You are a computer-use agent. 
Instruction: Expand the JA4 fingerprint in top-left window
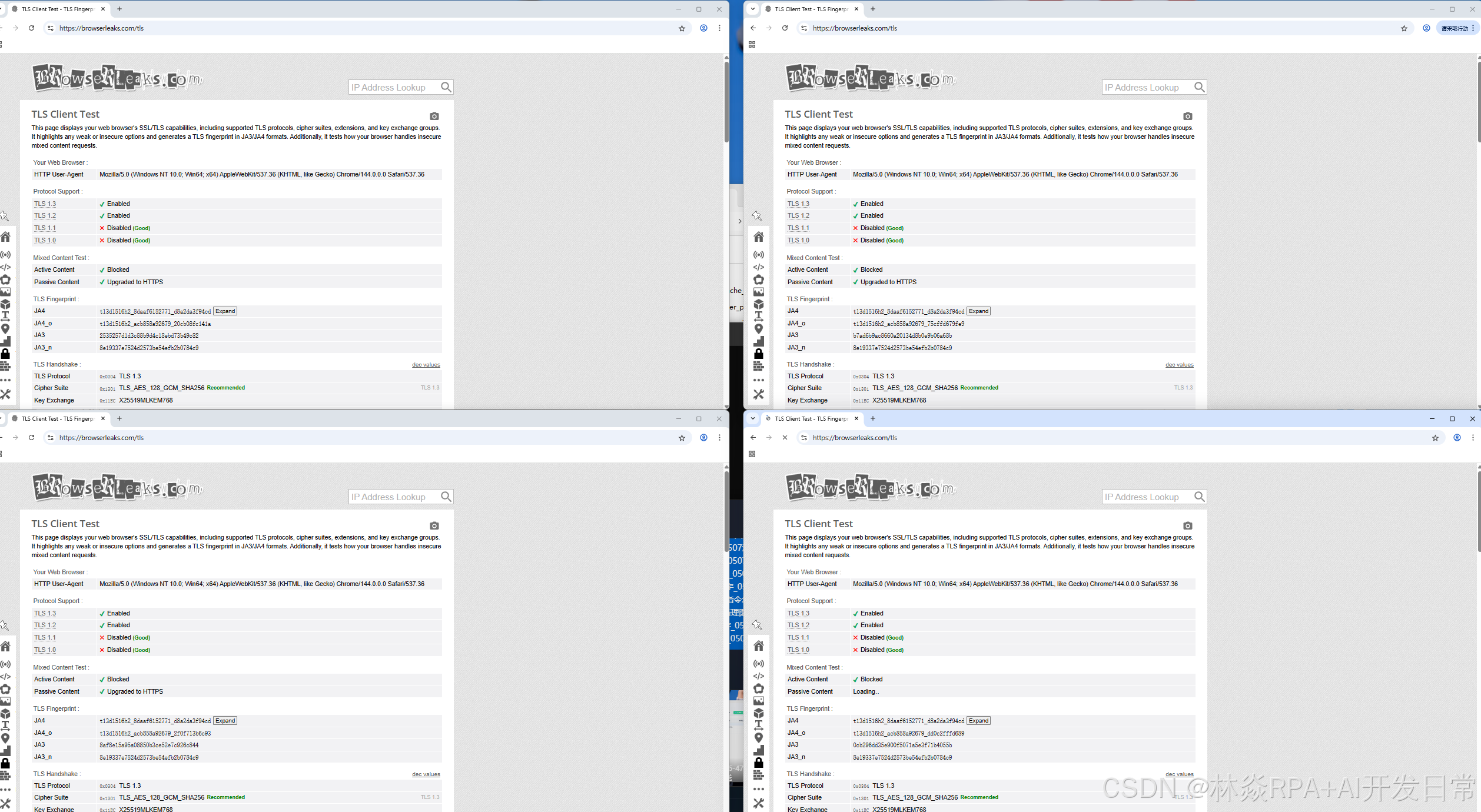(225, 311)
